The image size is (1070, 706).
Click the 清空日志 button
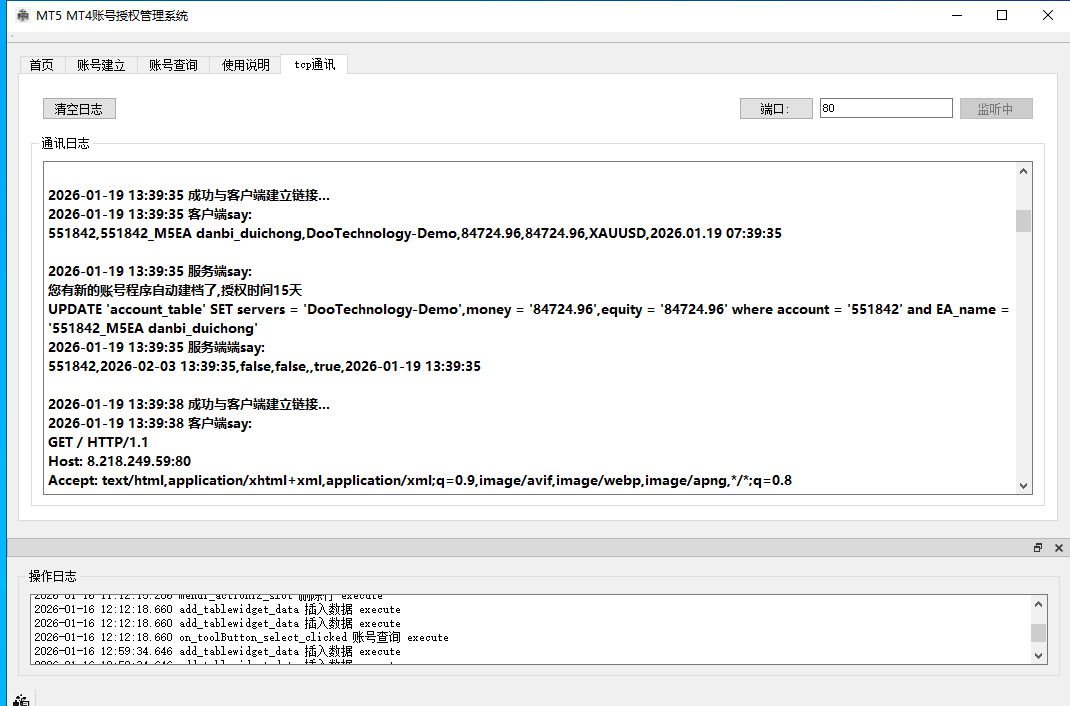point(79,108)
